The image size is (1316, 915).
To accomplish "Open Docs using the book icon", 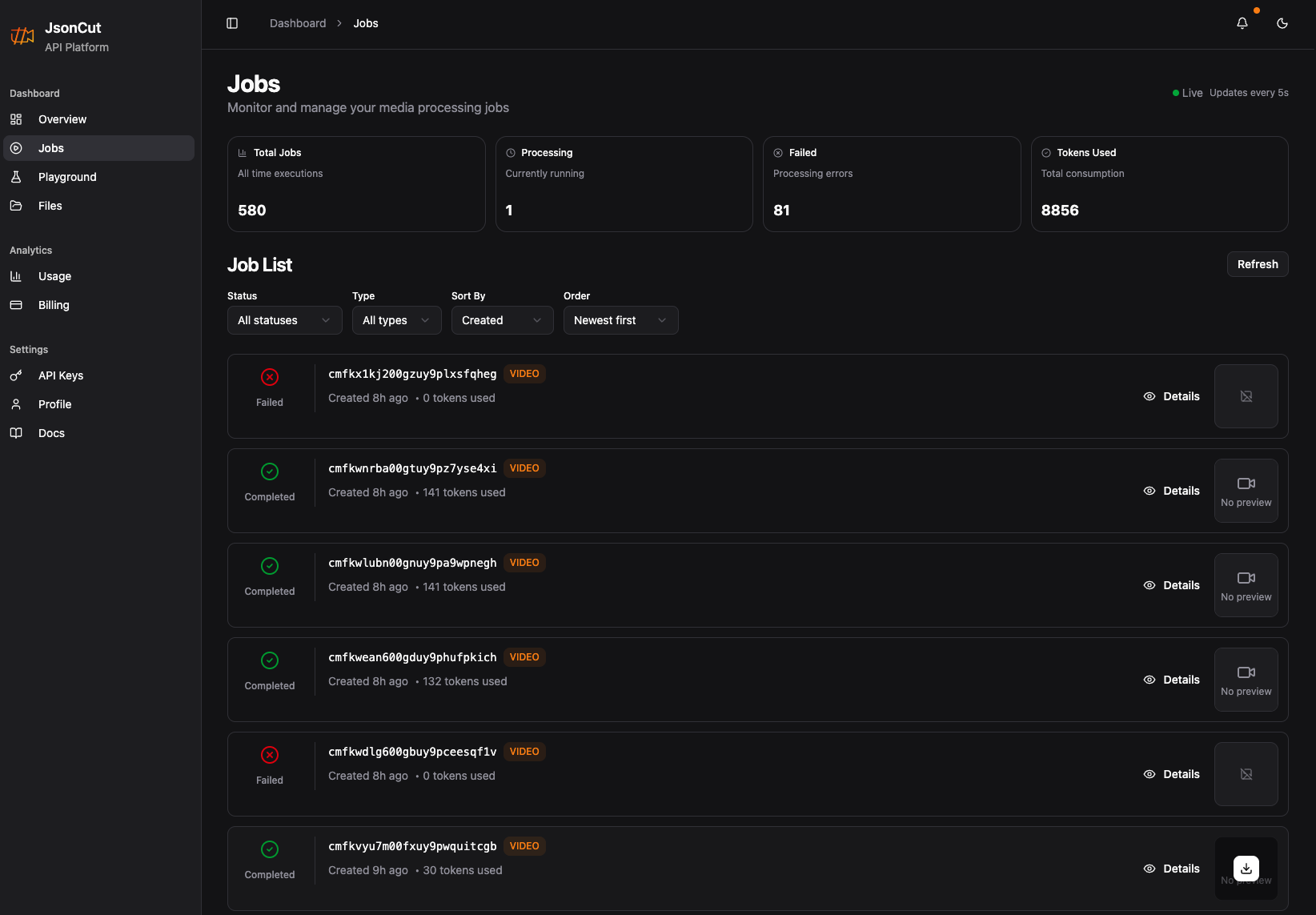I will pos(17,432).
